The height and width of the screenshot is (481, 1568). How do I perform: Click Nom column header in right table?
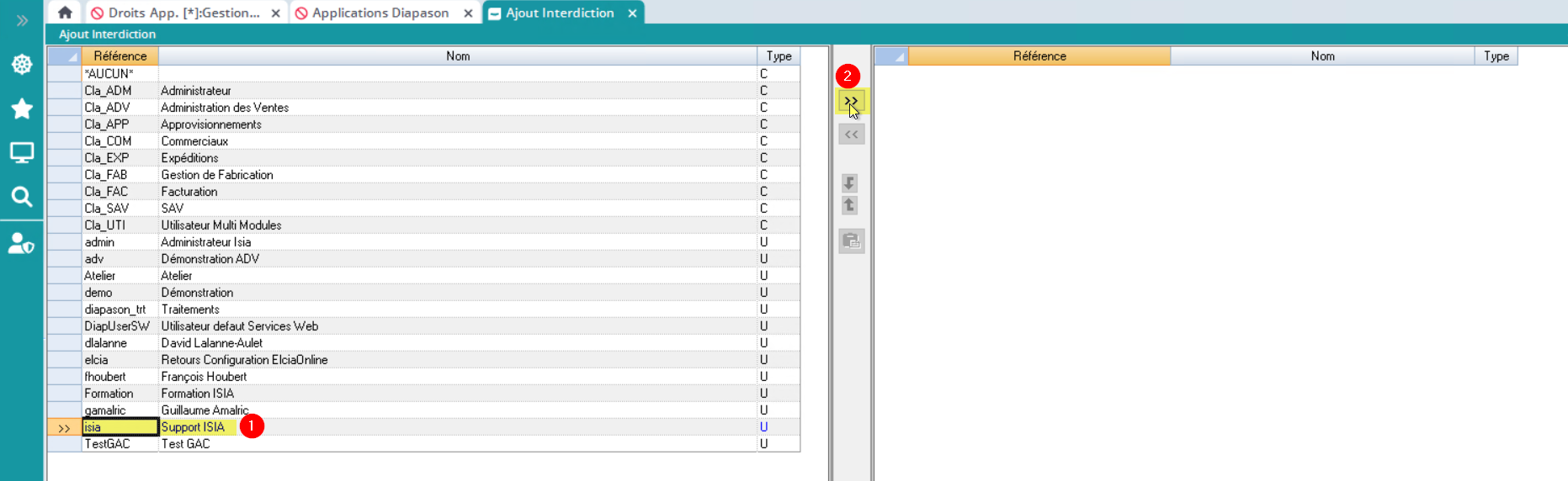1321,56
